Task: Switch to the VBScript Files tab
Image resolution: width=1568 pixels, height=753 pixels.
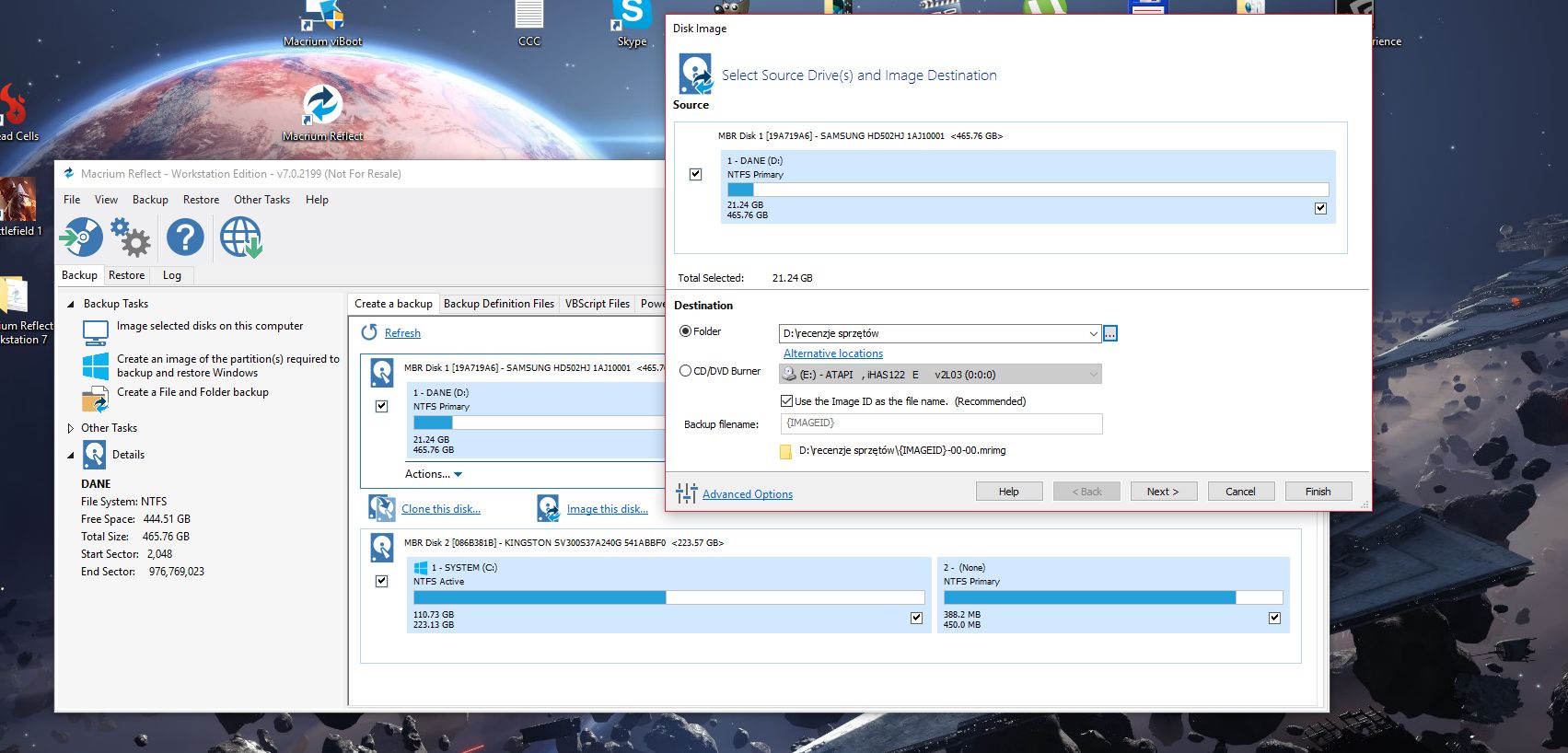Action: coord(598,304)
